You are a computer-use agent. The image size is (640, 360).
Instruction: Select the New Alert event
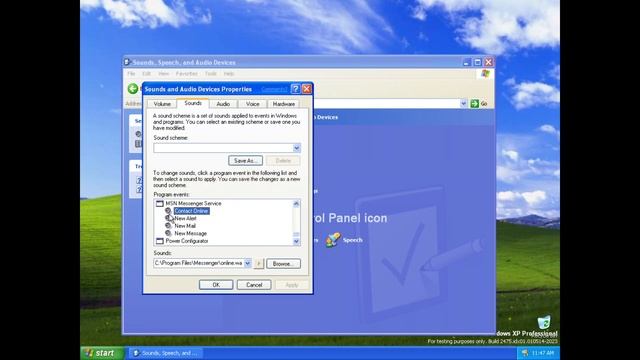point(185,218)
